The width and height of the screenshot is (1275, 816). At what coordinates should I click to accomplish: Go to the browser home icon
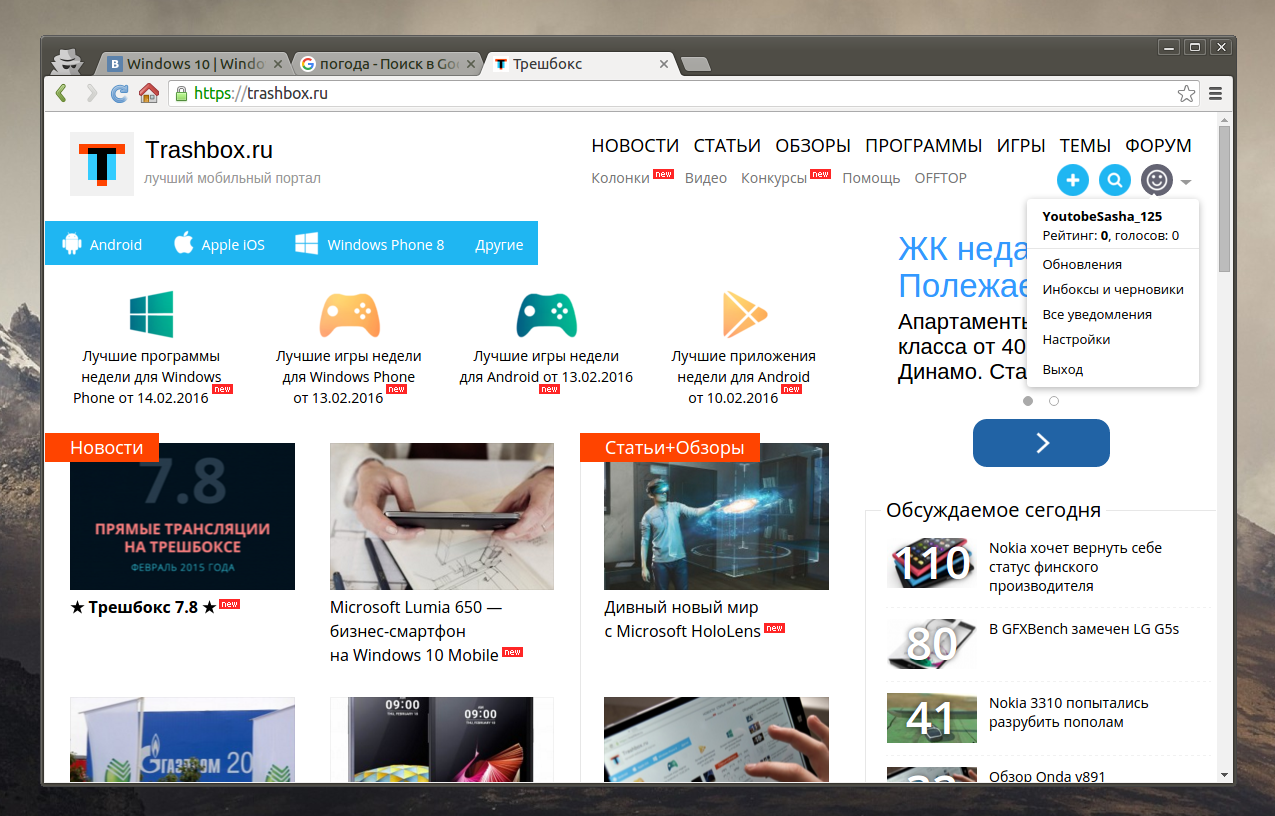(149, 94)
